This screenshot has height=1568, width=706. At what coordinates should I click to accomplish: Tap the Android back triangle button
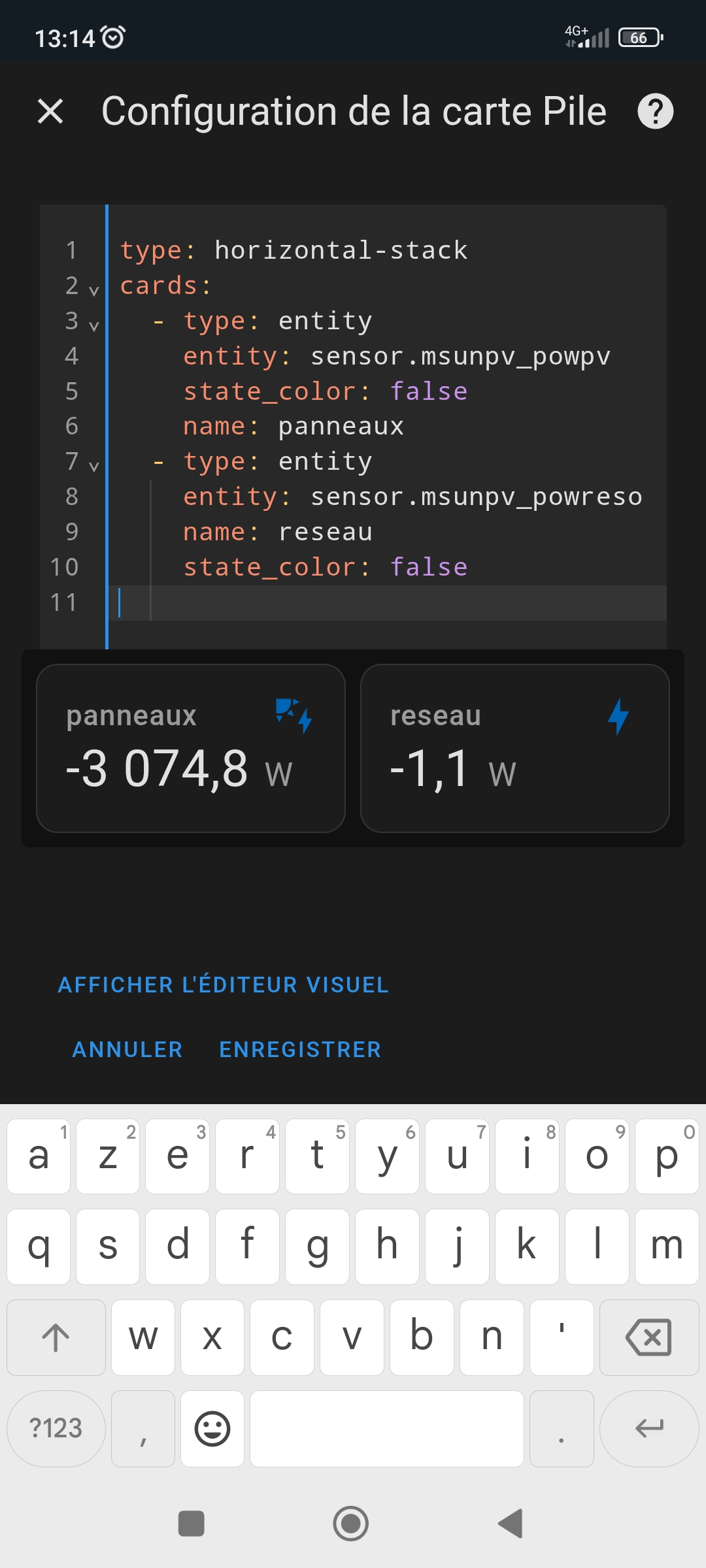click(x=511, y=1524)
